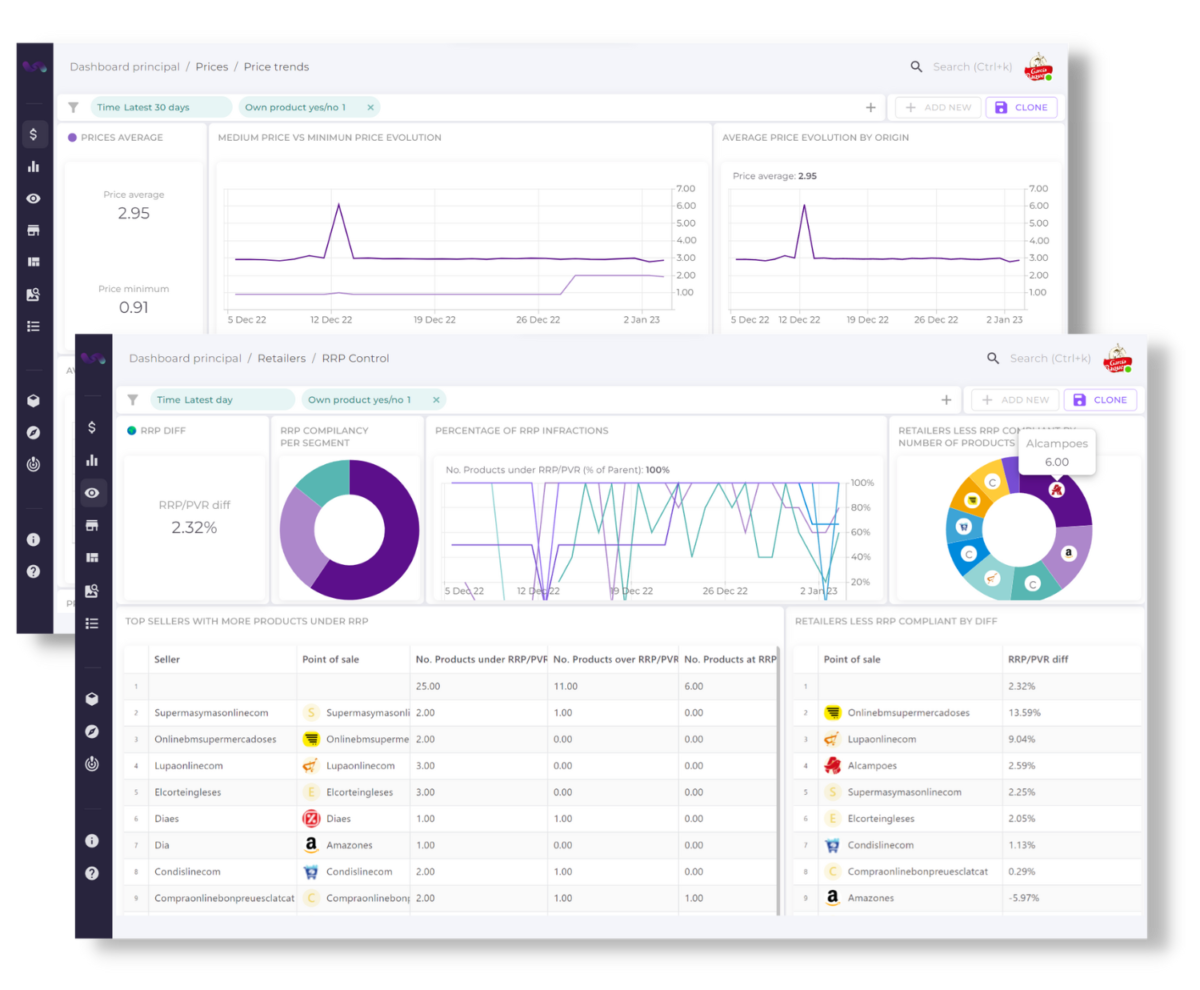
Task: Open the list view icon in the sidebar
Action: [92, 622]
